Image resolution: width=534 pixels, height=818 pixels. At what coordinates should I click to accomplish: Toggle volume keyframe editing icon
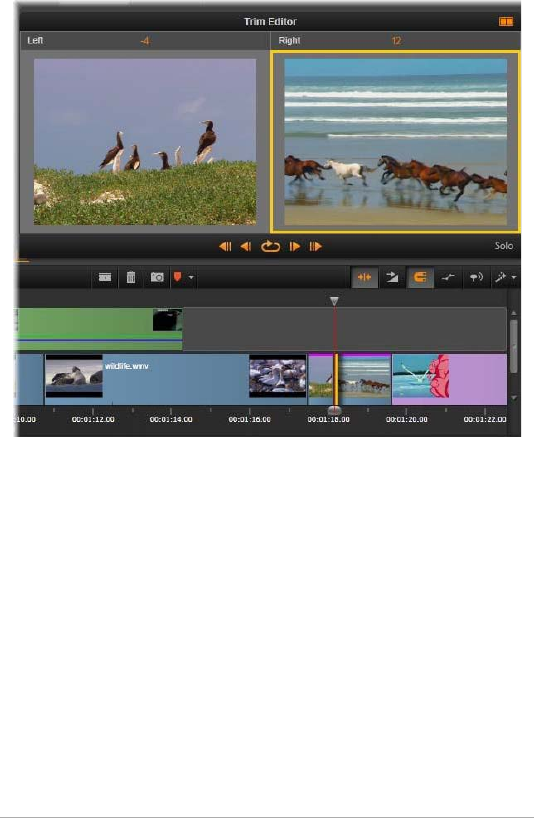click(447, 277)
